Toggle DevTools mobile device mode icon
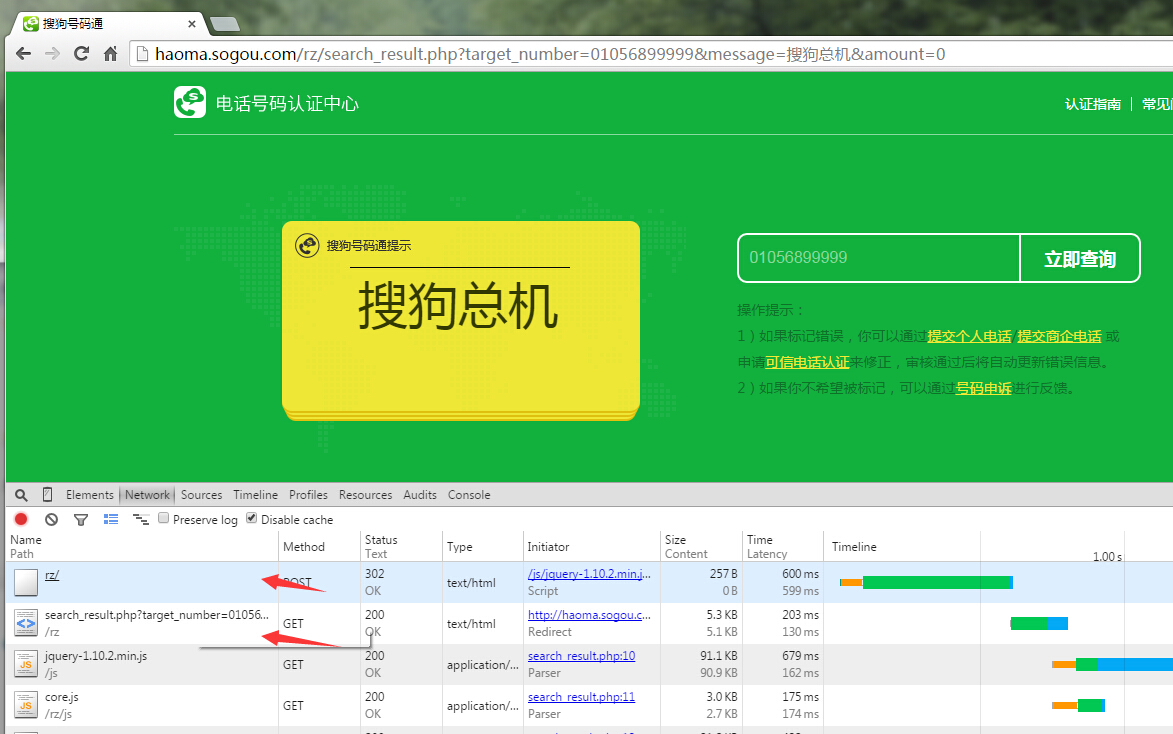 click(47, 495)
